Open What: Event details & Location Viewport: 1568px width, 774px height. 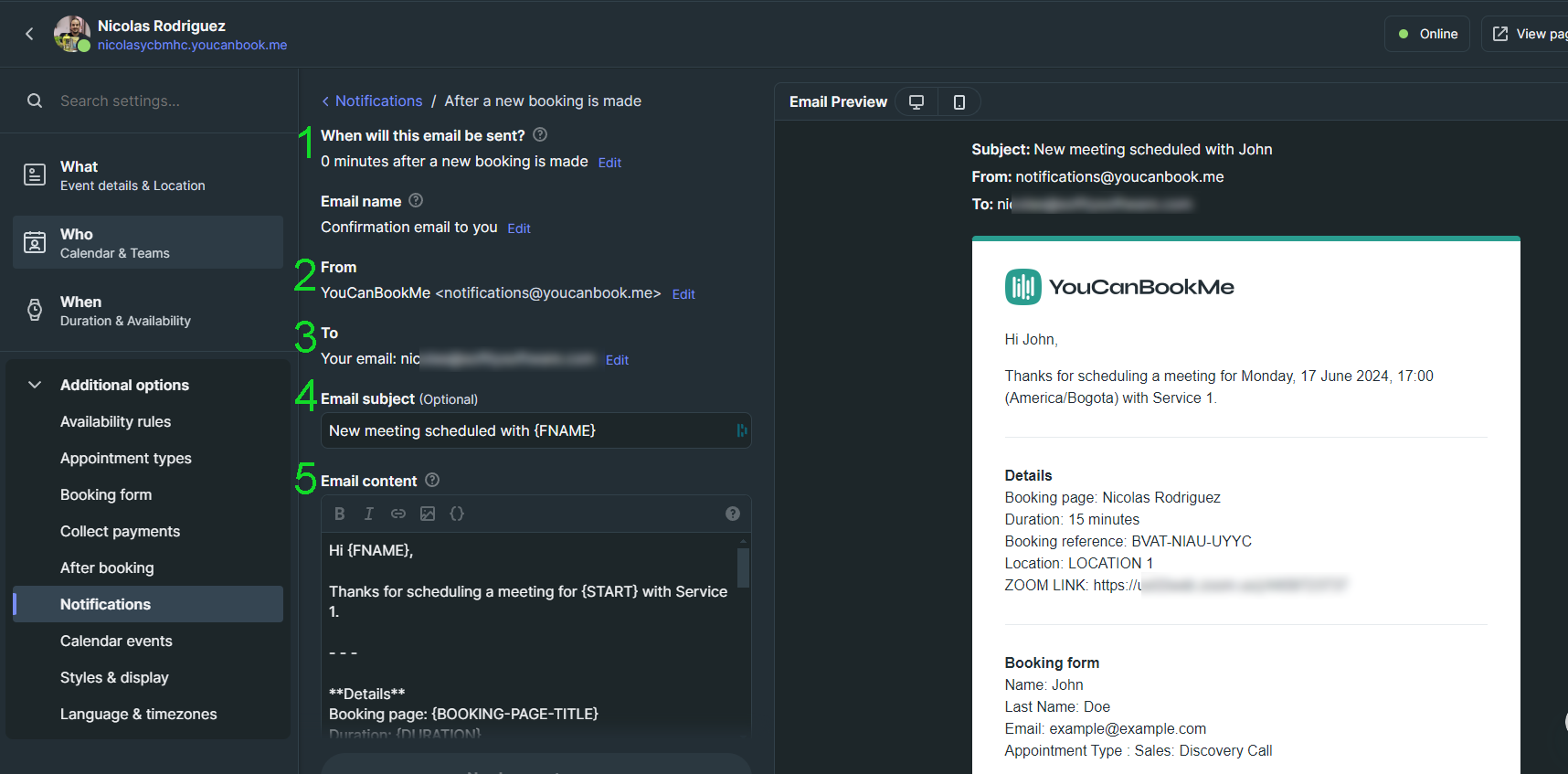click(148, 175)
